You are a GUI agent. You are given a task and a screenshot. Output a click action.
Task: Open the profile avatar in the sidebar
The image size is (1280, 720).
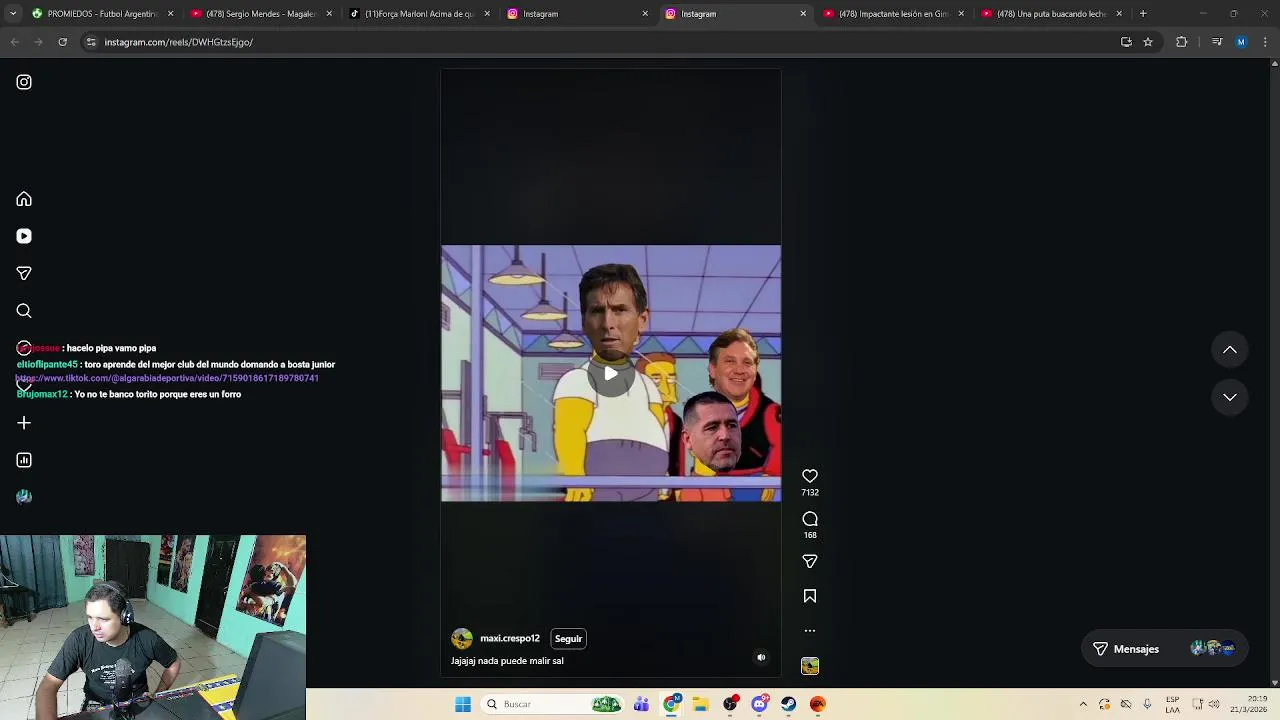coord(24,497)
